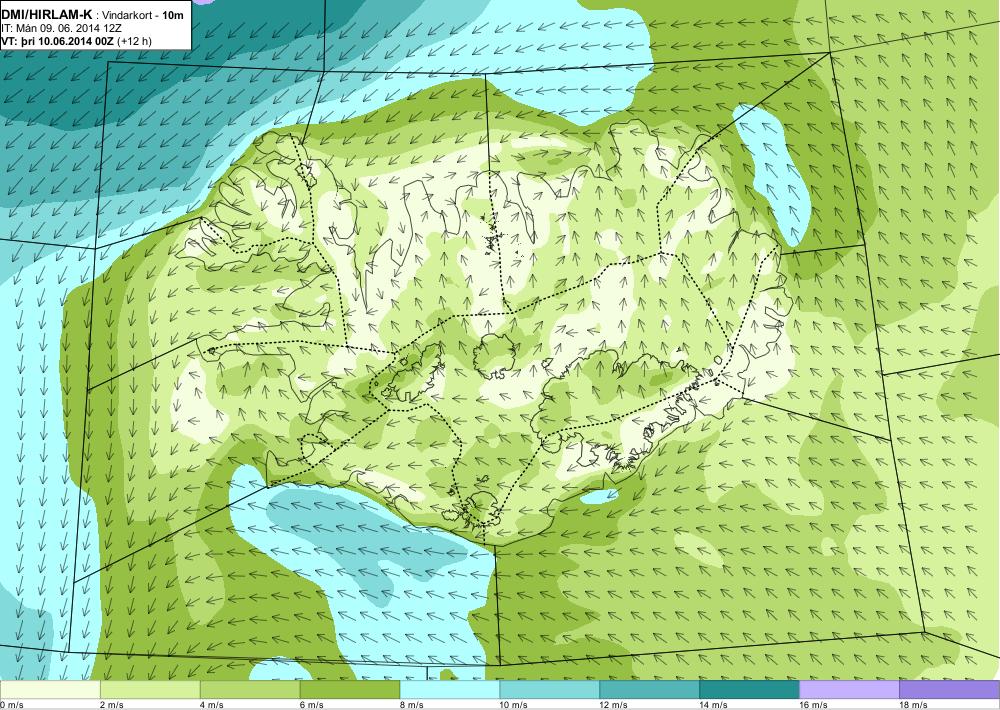1000x710 pixels.
Task: Select the swatch between 10 and 12 m/s
Action: pos(549,690)
